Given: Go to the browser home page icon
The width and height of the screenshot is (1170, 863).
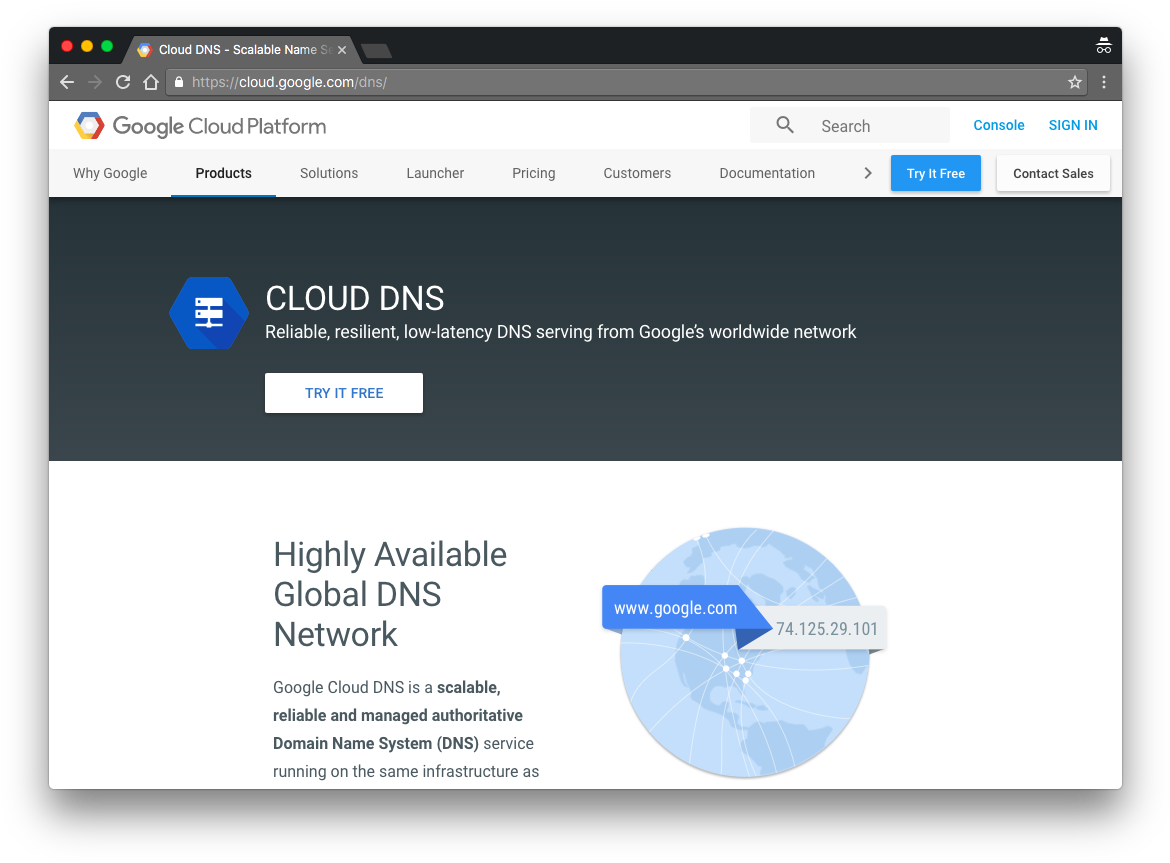Looking at the screenshot, I should point(151,83).
